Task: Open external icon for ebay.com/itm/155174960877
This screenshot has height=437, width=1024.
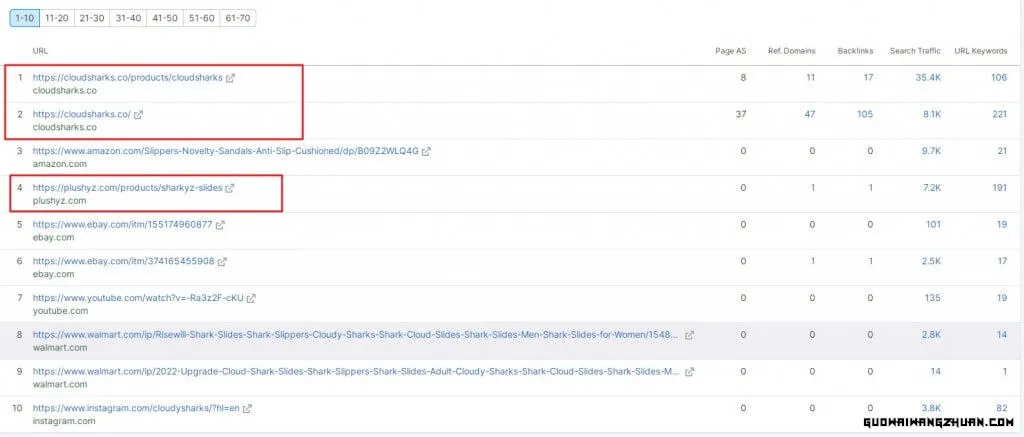Action: click(x=220, y=225)
